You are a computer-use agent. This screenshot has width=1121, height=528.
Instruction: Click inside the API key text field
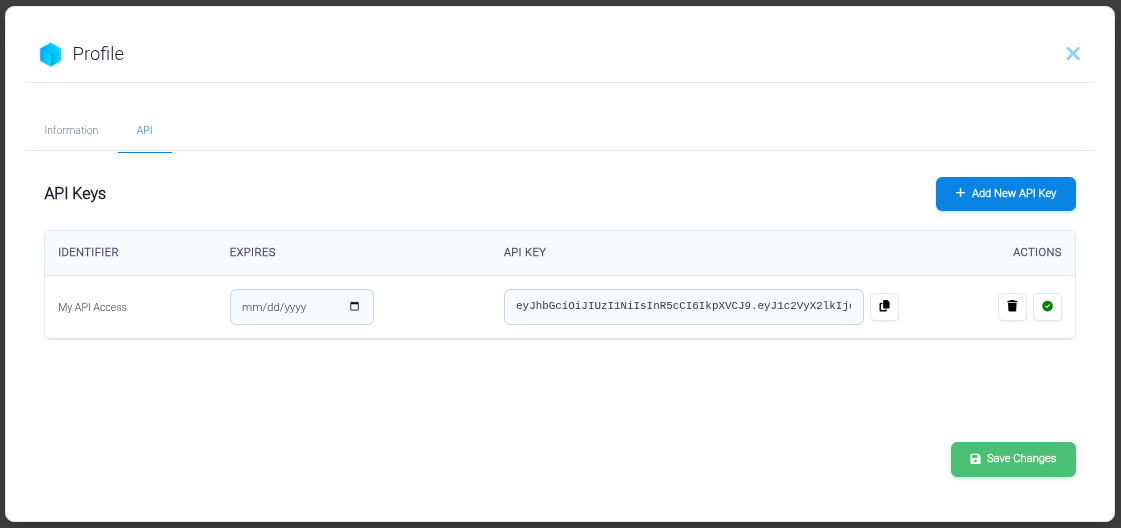[x=683, y=307]
